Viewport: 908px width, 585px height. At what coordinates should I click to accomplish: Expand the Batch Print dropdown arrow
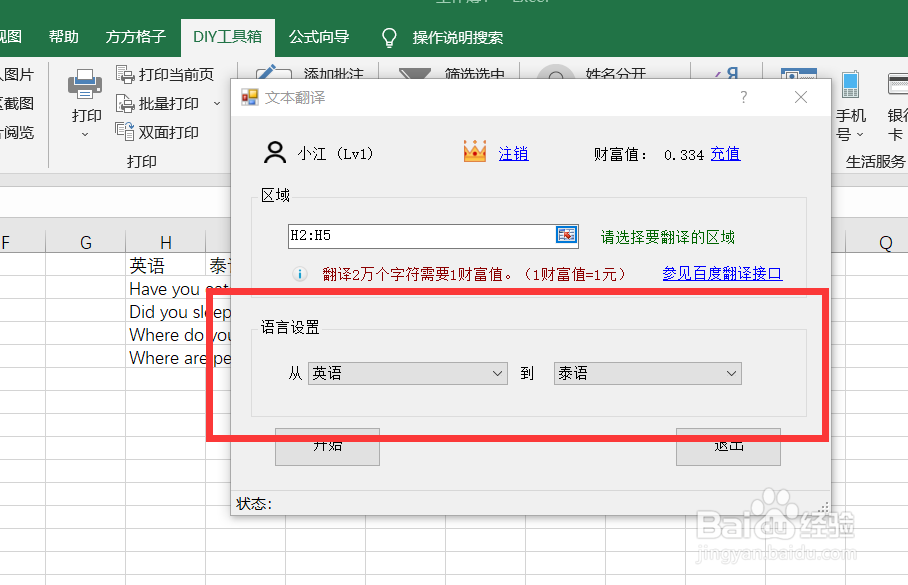(x=217, y=104)
